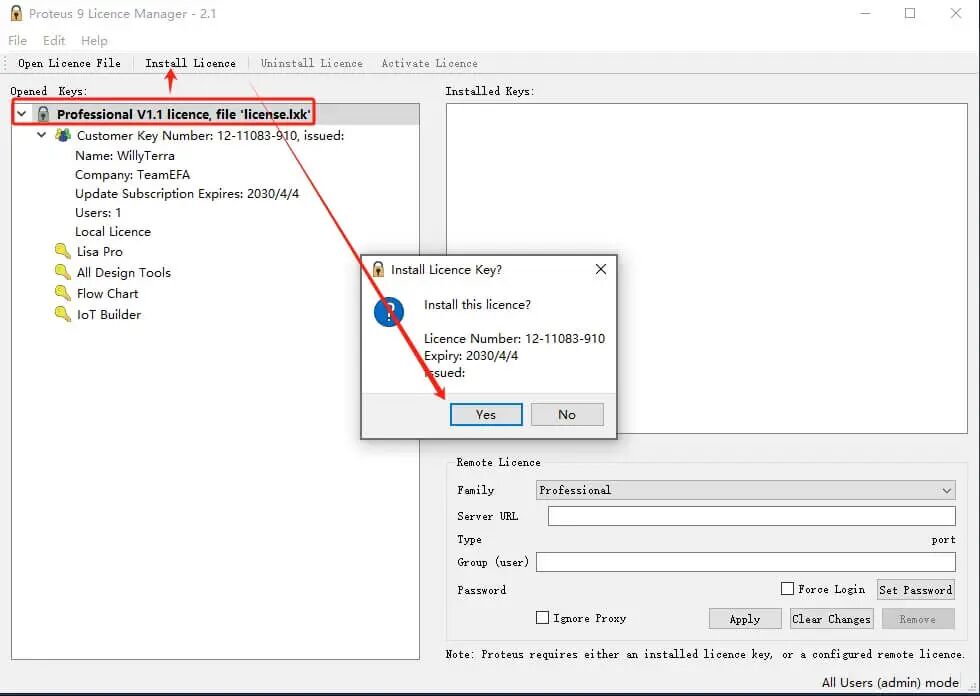Select 'Update Subscription Expires: 2030/4/4' row
980x696 pixels.
pos(187,194)
